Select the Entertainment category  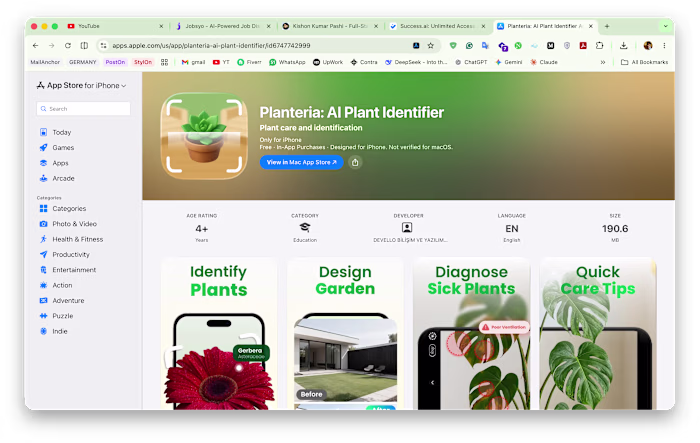point(67,270)
